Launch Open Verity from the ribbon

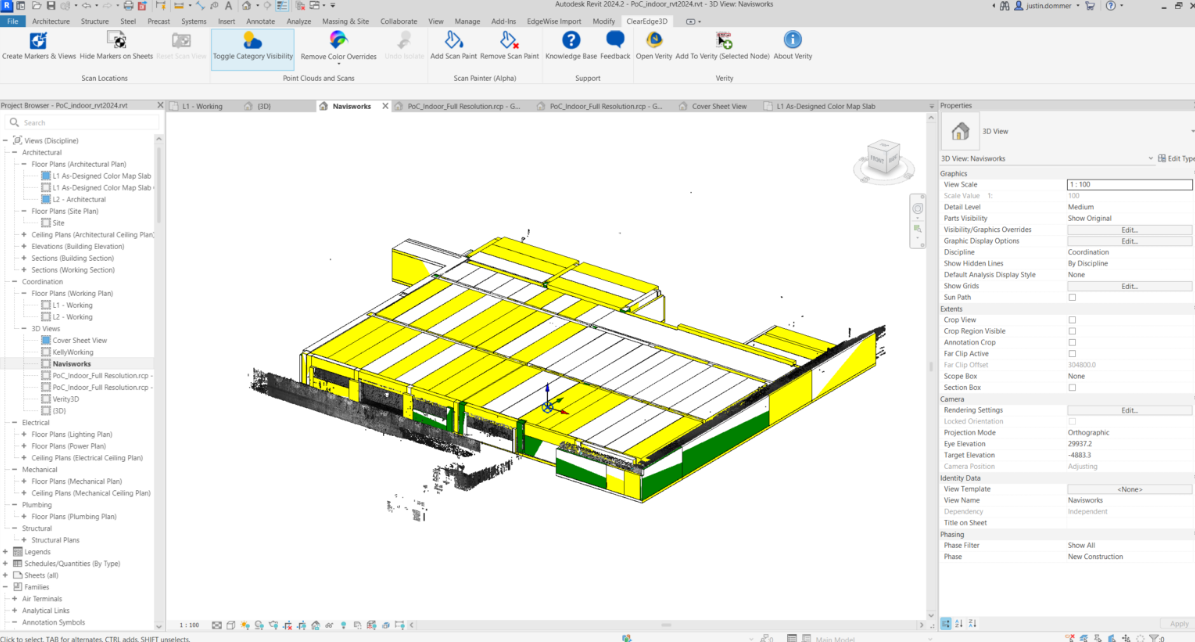tap(654, 41)
